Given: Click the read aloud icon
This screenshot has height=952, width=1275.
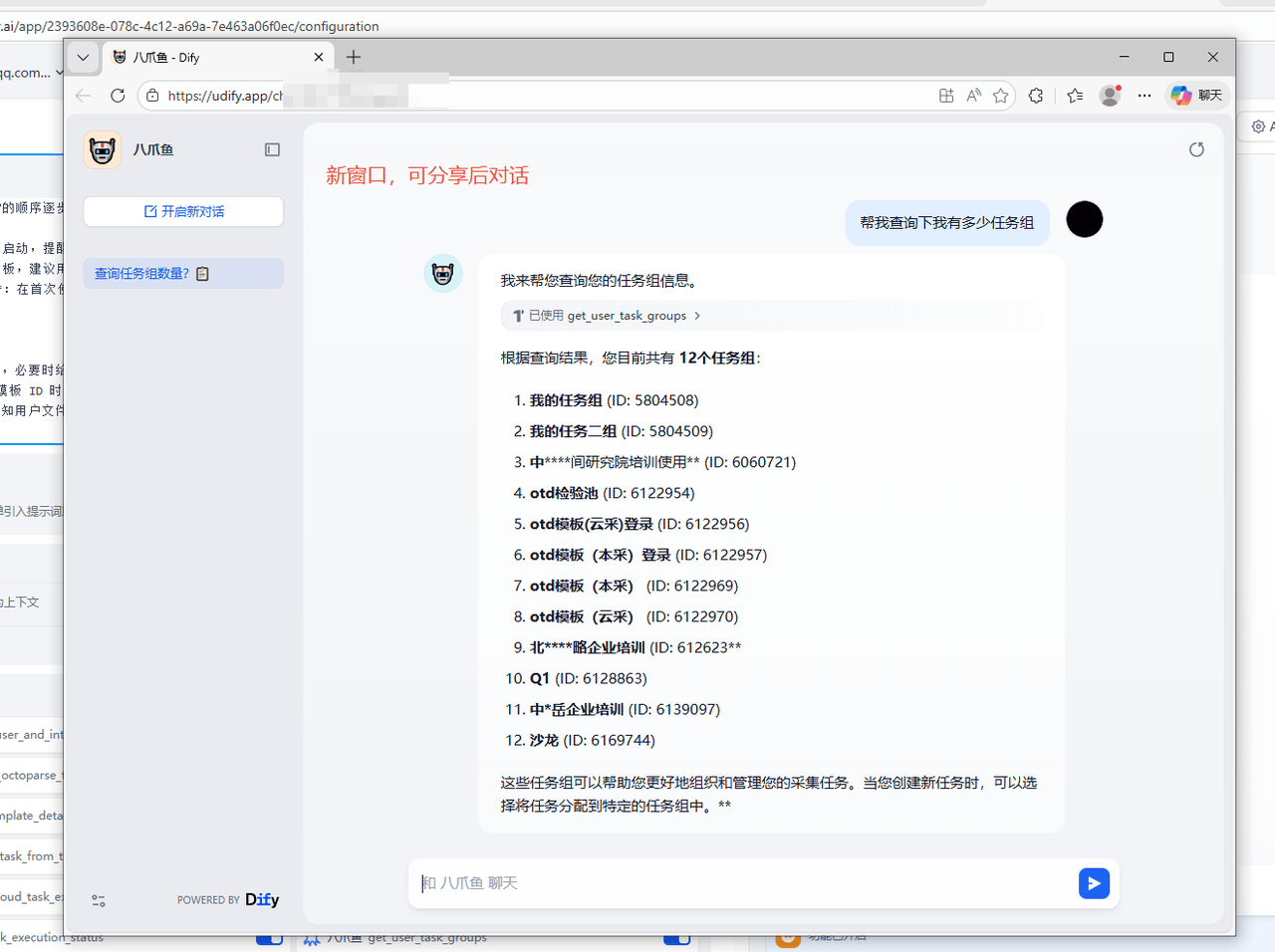Looking at the screenshot, I should (973, 96).
